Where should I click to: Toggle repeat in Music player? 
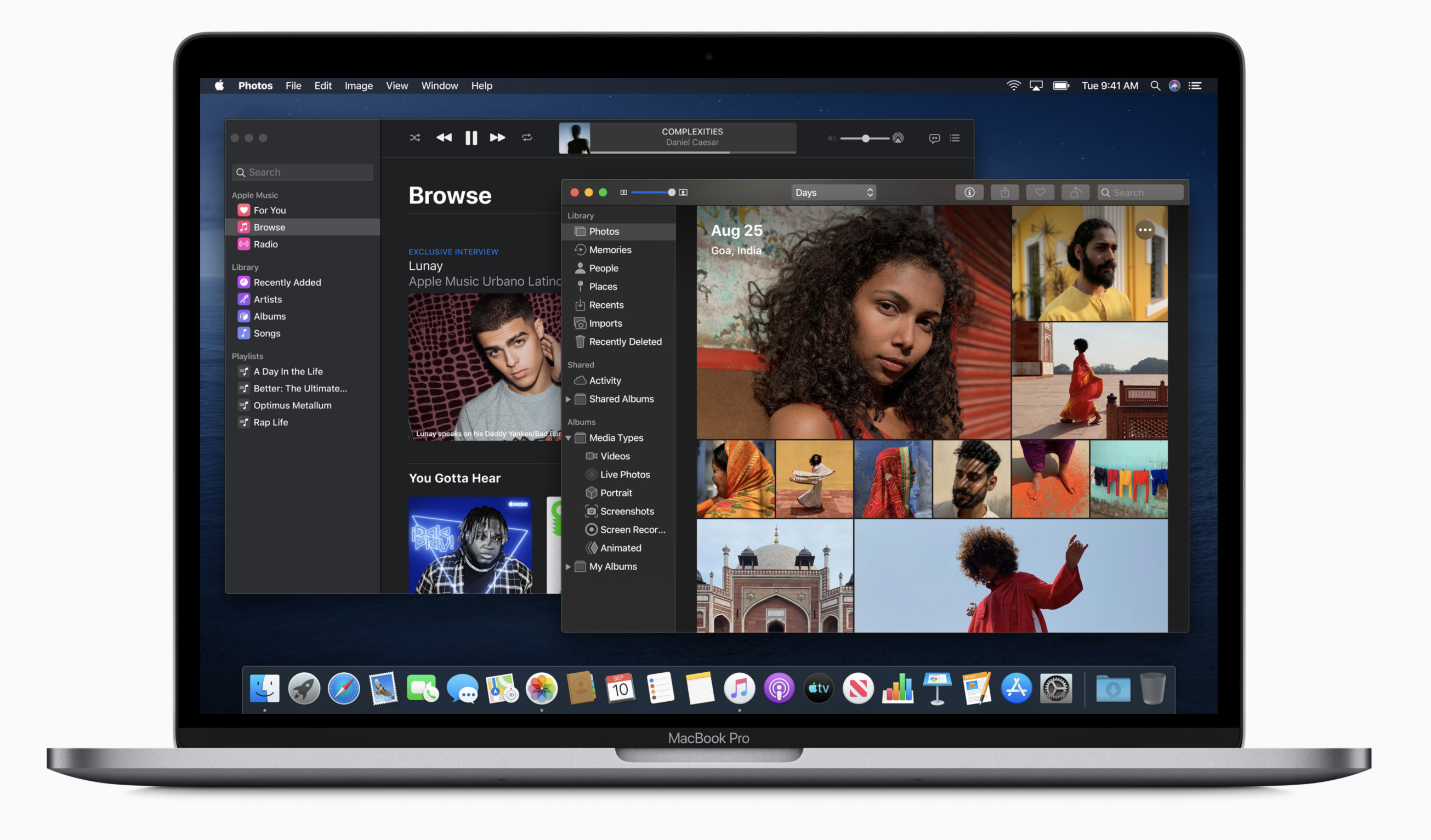527,138
